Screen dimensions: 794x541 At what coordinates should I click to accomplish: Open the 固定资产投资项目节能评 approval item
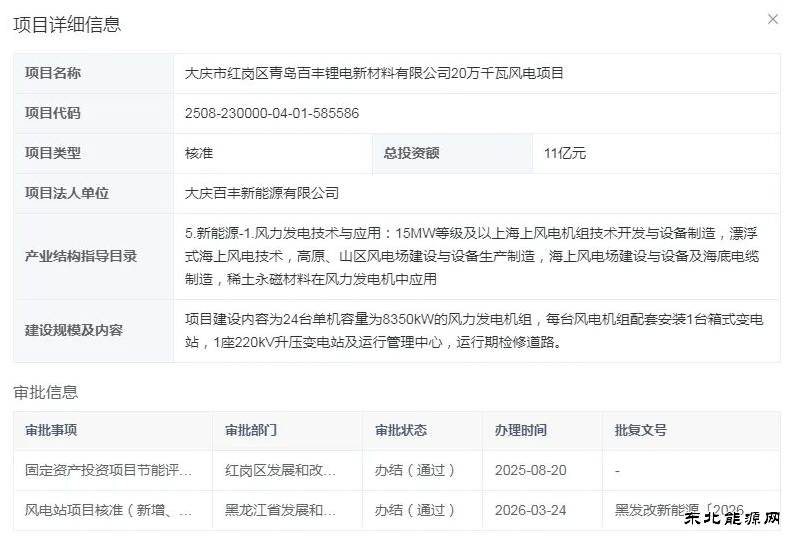click(109, 470)
